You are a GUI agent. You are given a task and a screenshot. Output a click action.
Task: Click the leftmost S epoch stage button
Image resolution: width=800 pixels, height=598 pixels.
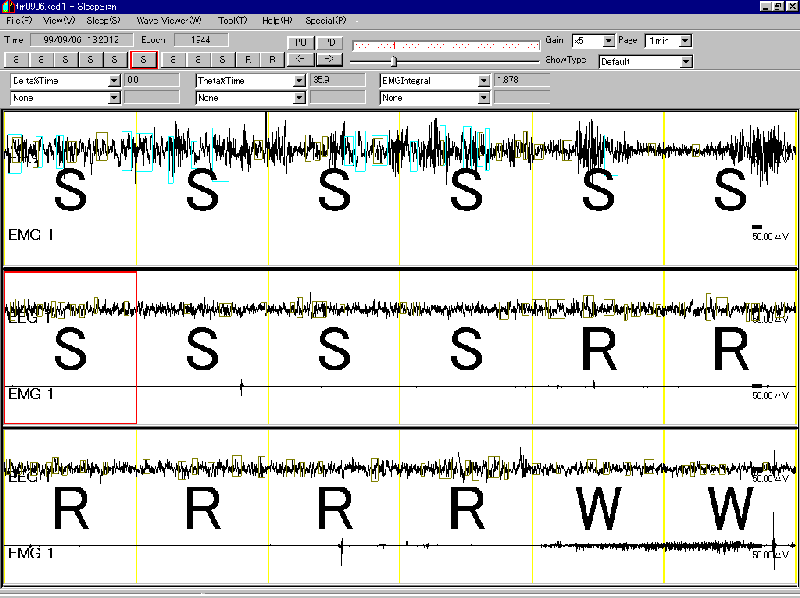(x=16, y=60)
